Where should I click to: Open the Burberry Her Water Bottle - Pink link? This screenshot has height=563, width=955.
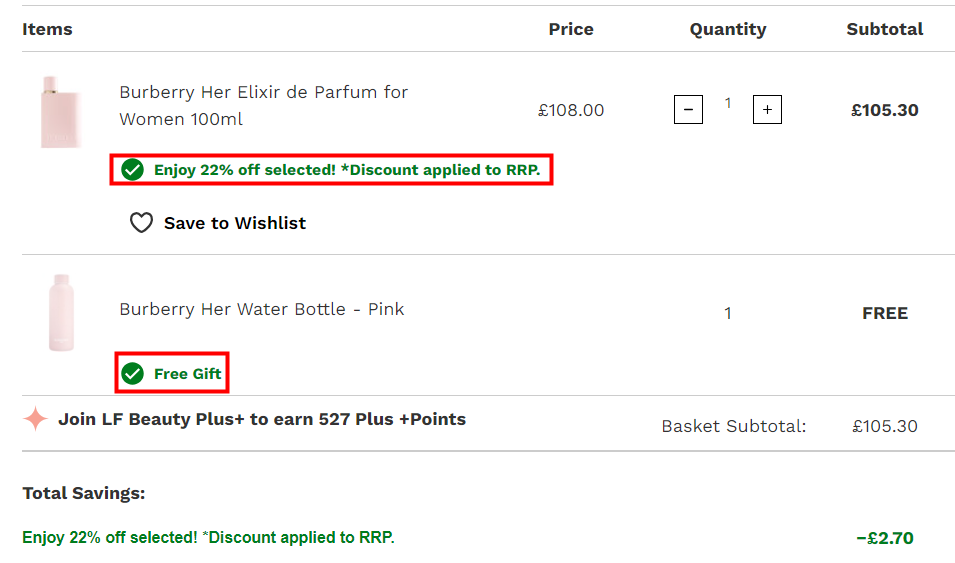(x=262, y=309)
